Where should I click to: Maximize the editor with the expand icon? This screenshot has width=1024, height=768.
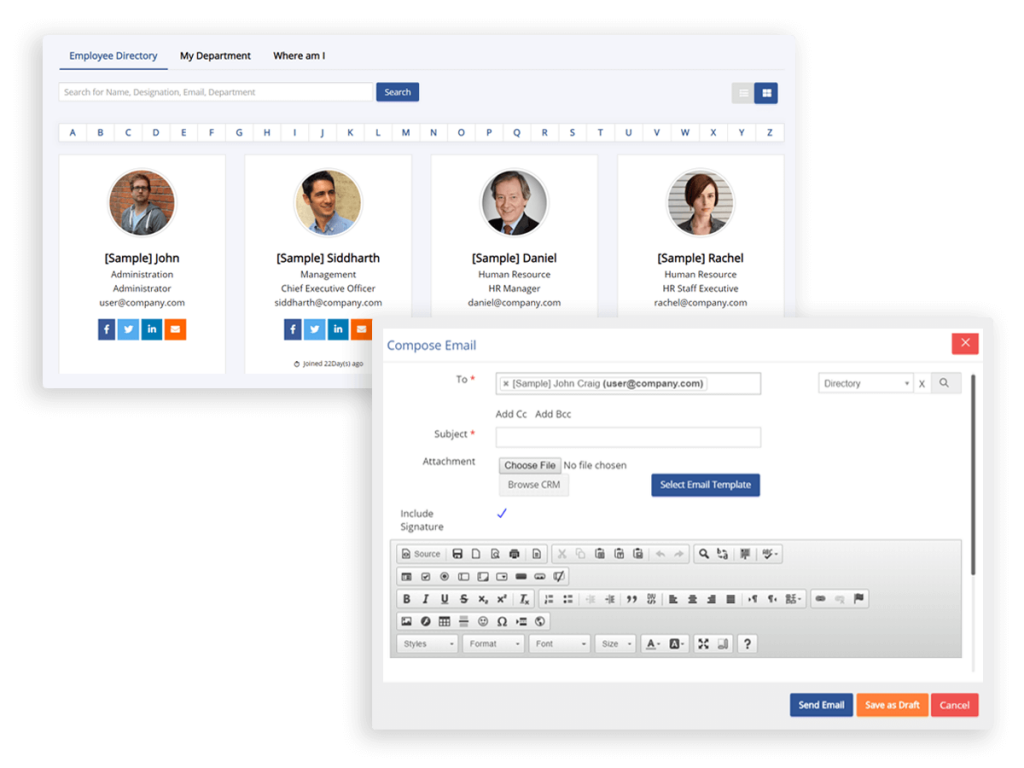pos(703,643)
